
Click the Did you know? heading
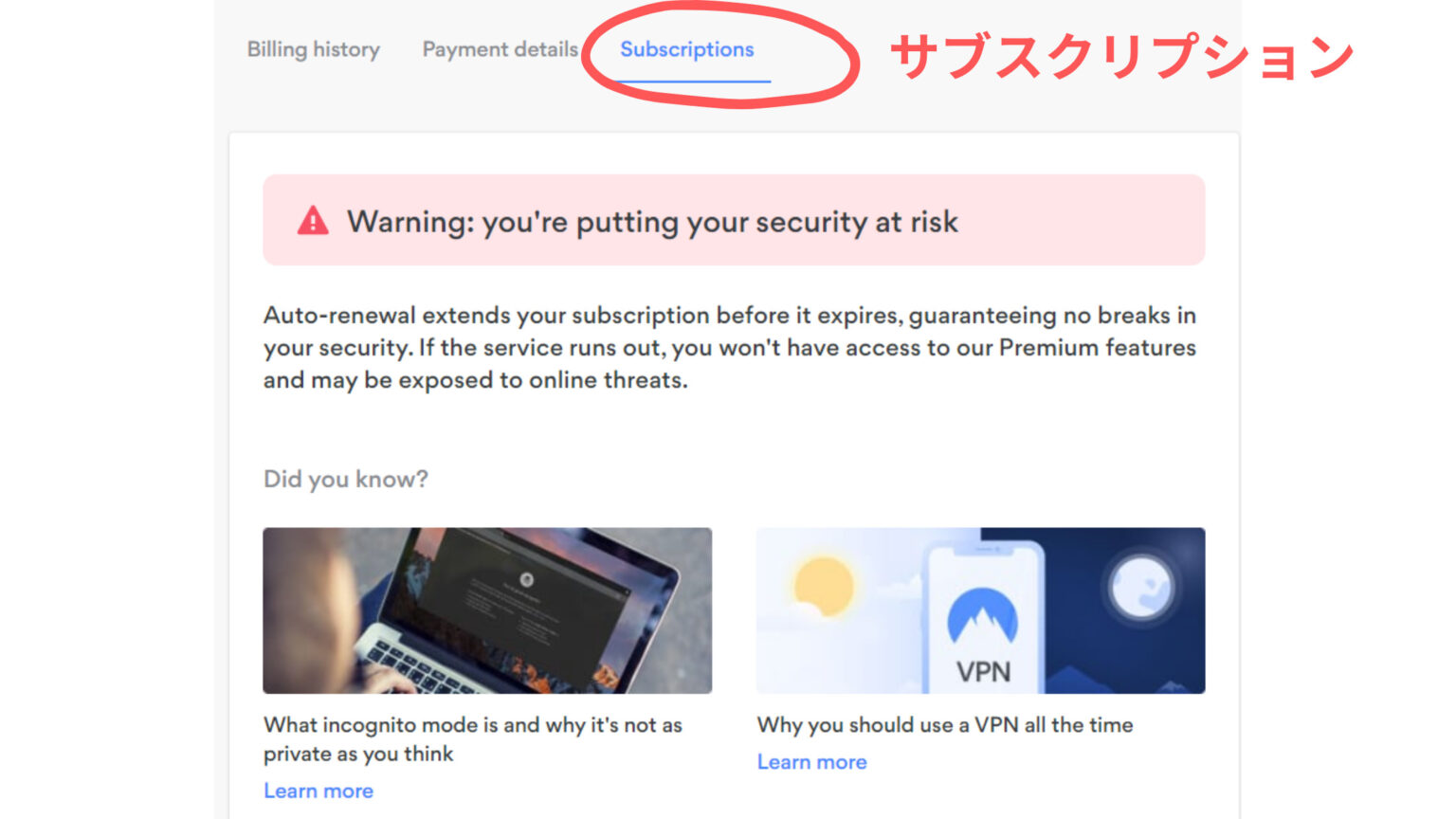tap(346, 479)
